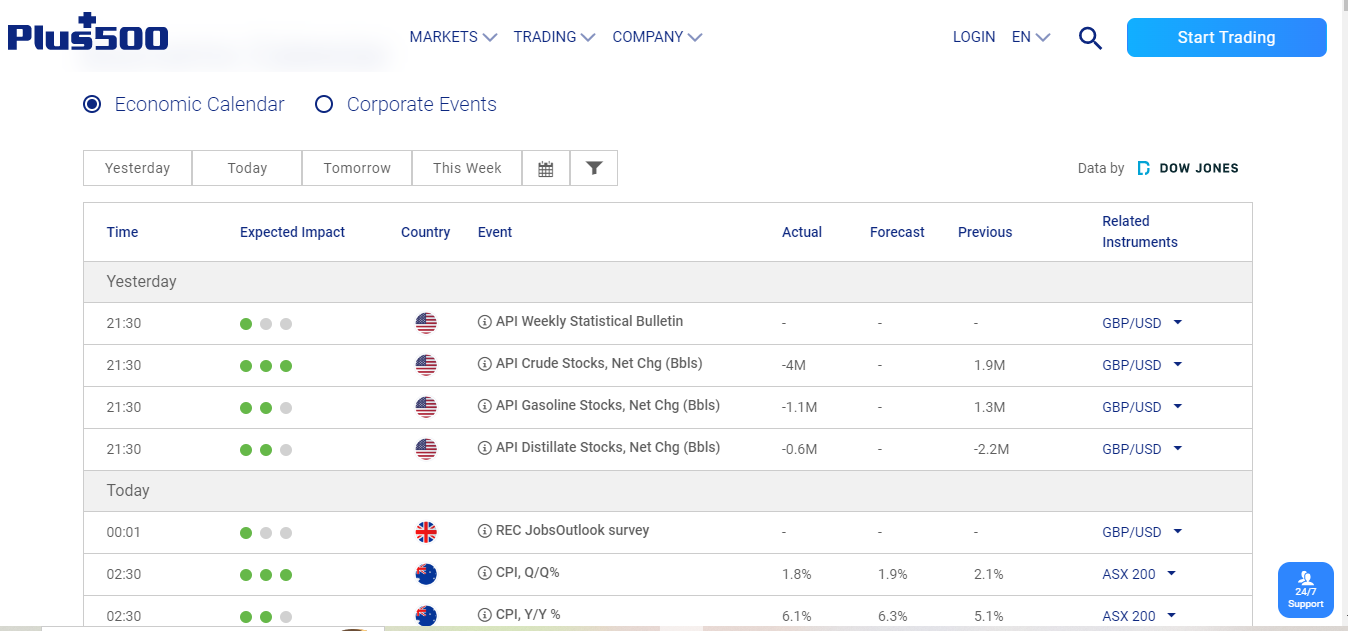Click the Dow Jones data provider logo
The height and width of the screenshot is (631, 1348).
pyautogui.click(x=1189, y=168)
